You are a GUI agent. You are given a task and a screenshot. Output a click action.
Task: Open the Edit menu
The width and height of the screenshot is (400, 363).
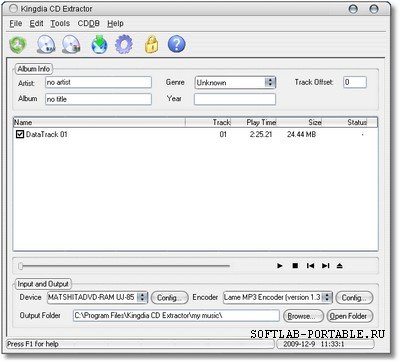tap(36, 23)
